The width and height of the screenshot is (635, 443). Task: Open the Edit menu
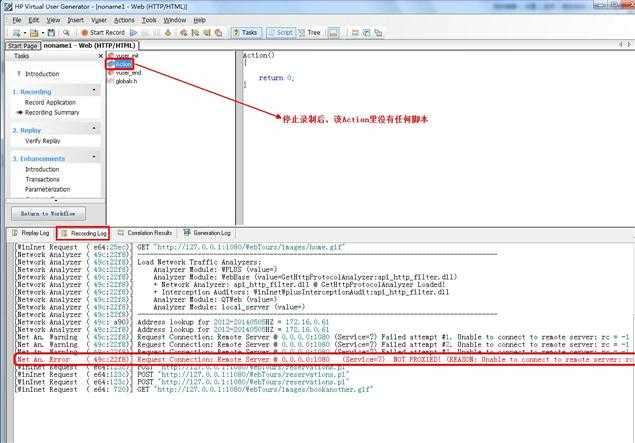34,20
